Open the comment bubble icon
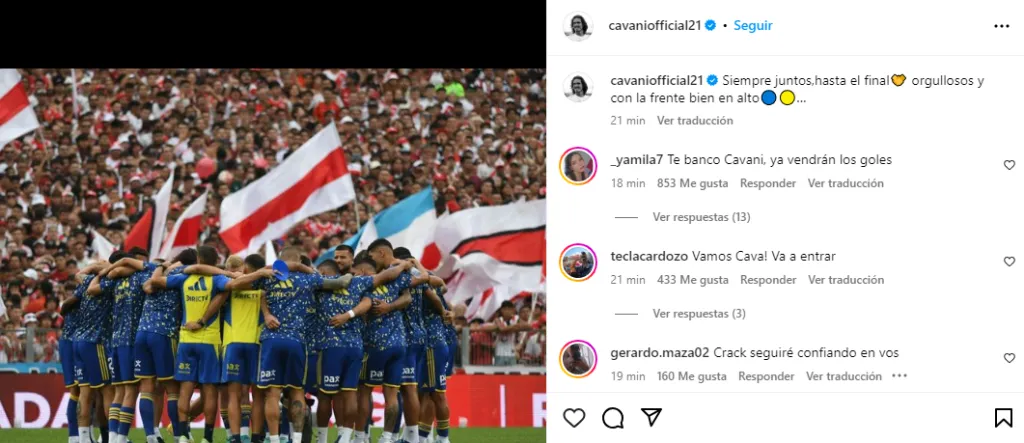The height and width of the screenshot is (443, 1024). point(613,418)
